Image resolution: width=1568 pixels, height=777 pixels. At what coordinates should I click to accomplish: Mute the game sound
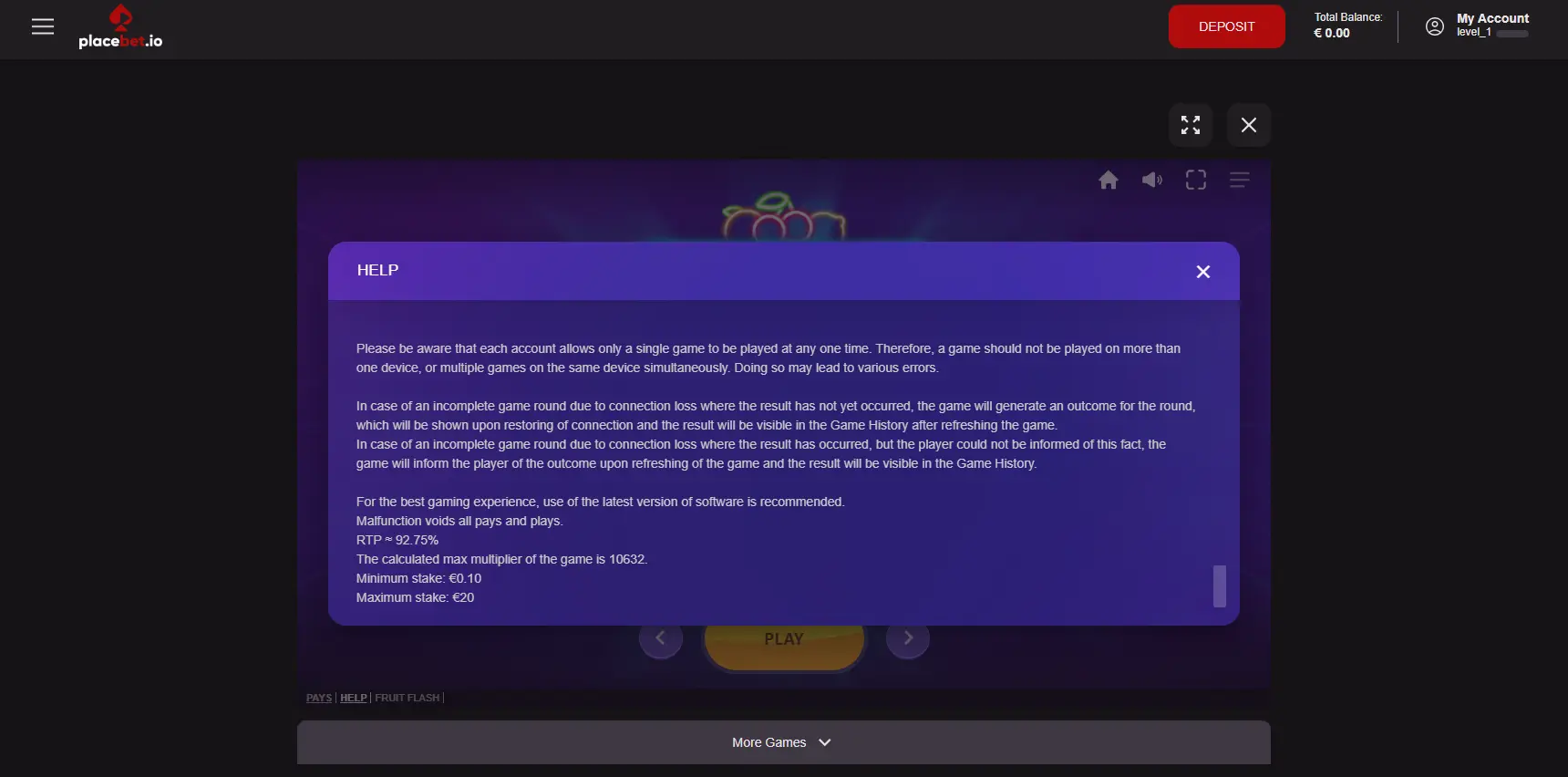1152,180
